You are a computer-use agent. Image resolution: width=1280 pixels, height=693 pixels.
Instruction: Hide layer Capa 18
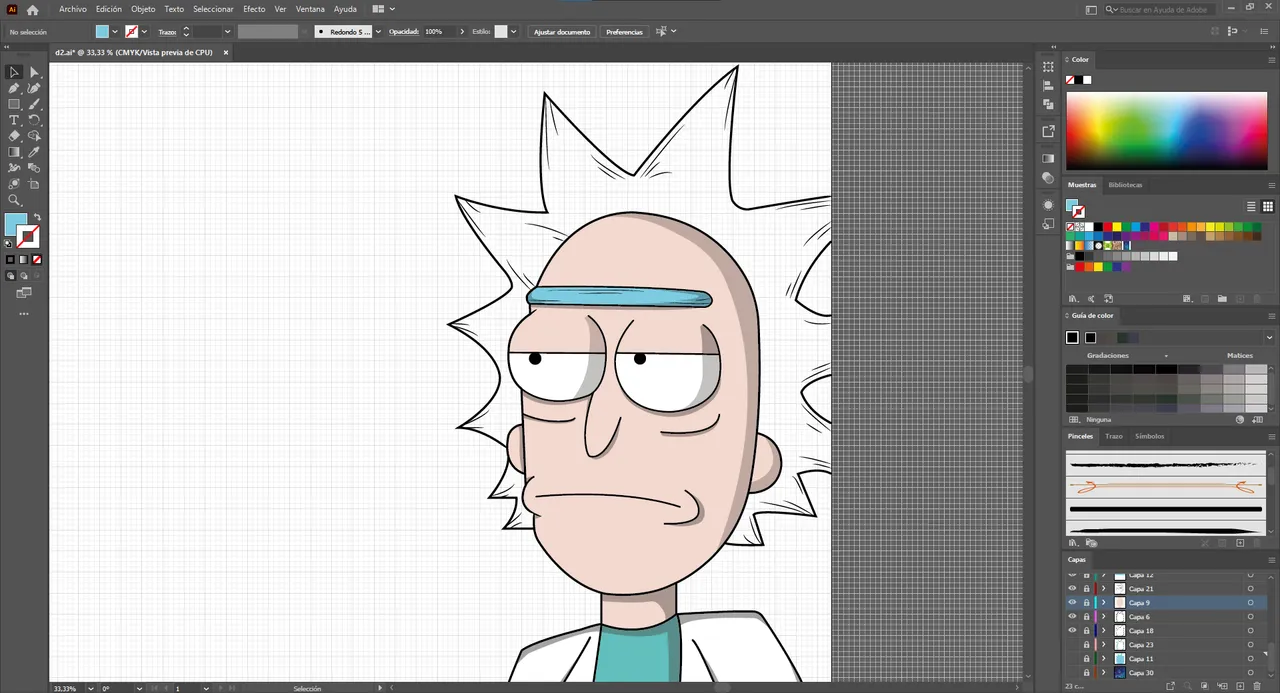click(x=1072, y=631)
